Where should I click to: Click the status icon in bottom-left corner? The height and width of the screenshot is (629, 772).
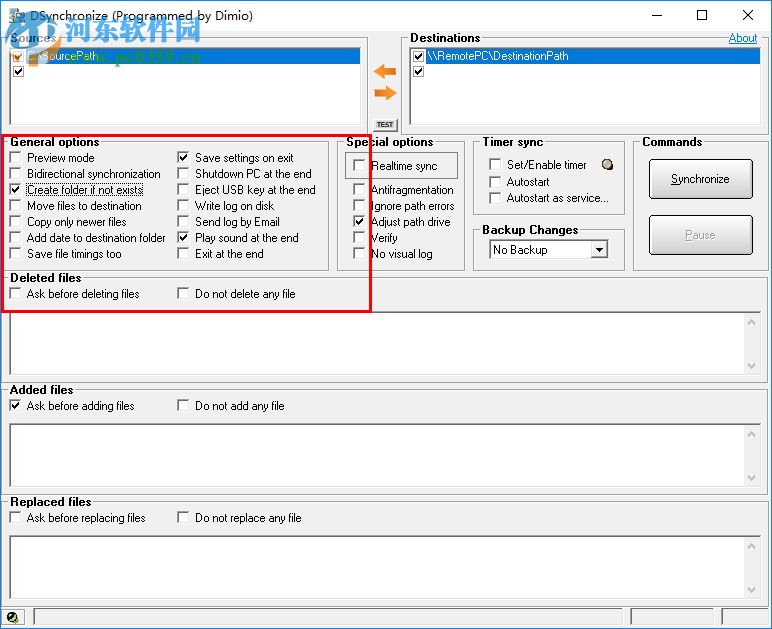point(12,617)
